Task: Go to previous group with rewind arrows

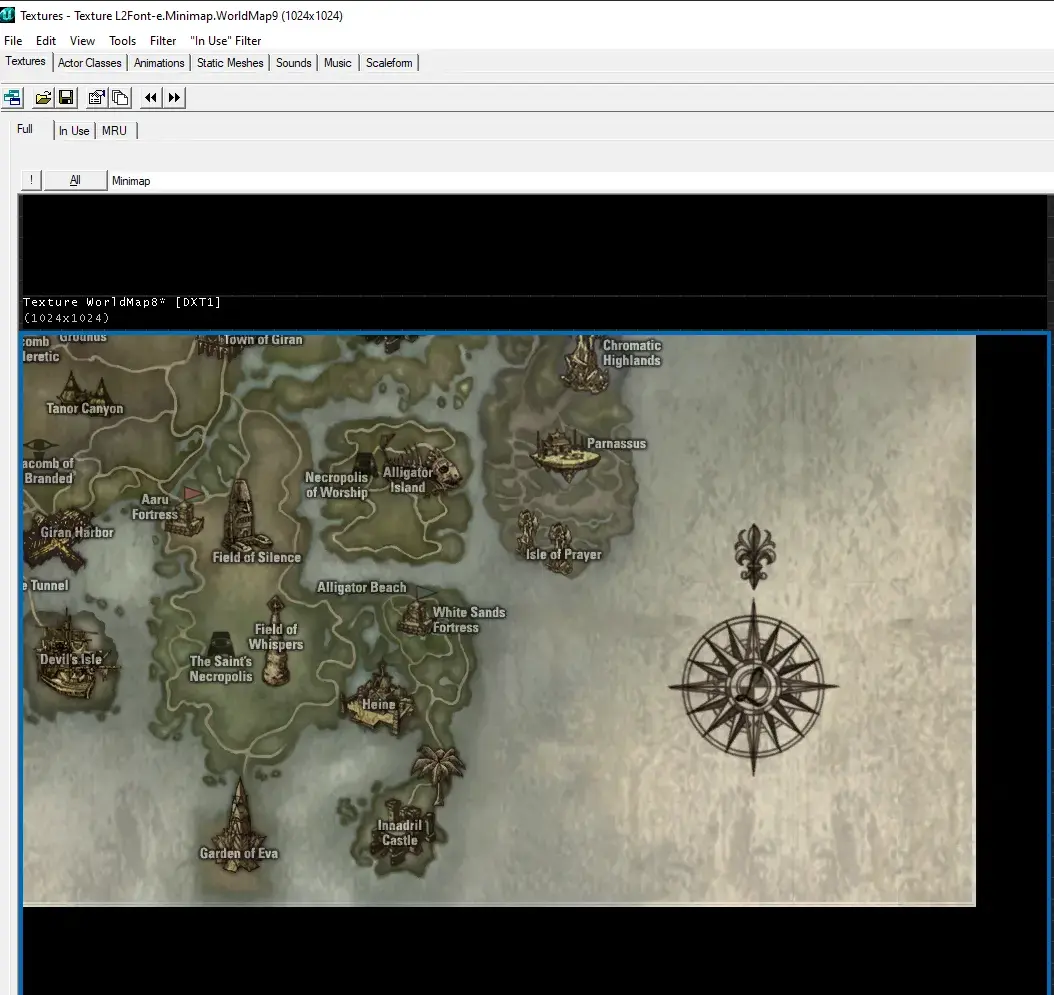Action: 151,97
